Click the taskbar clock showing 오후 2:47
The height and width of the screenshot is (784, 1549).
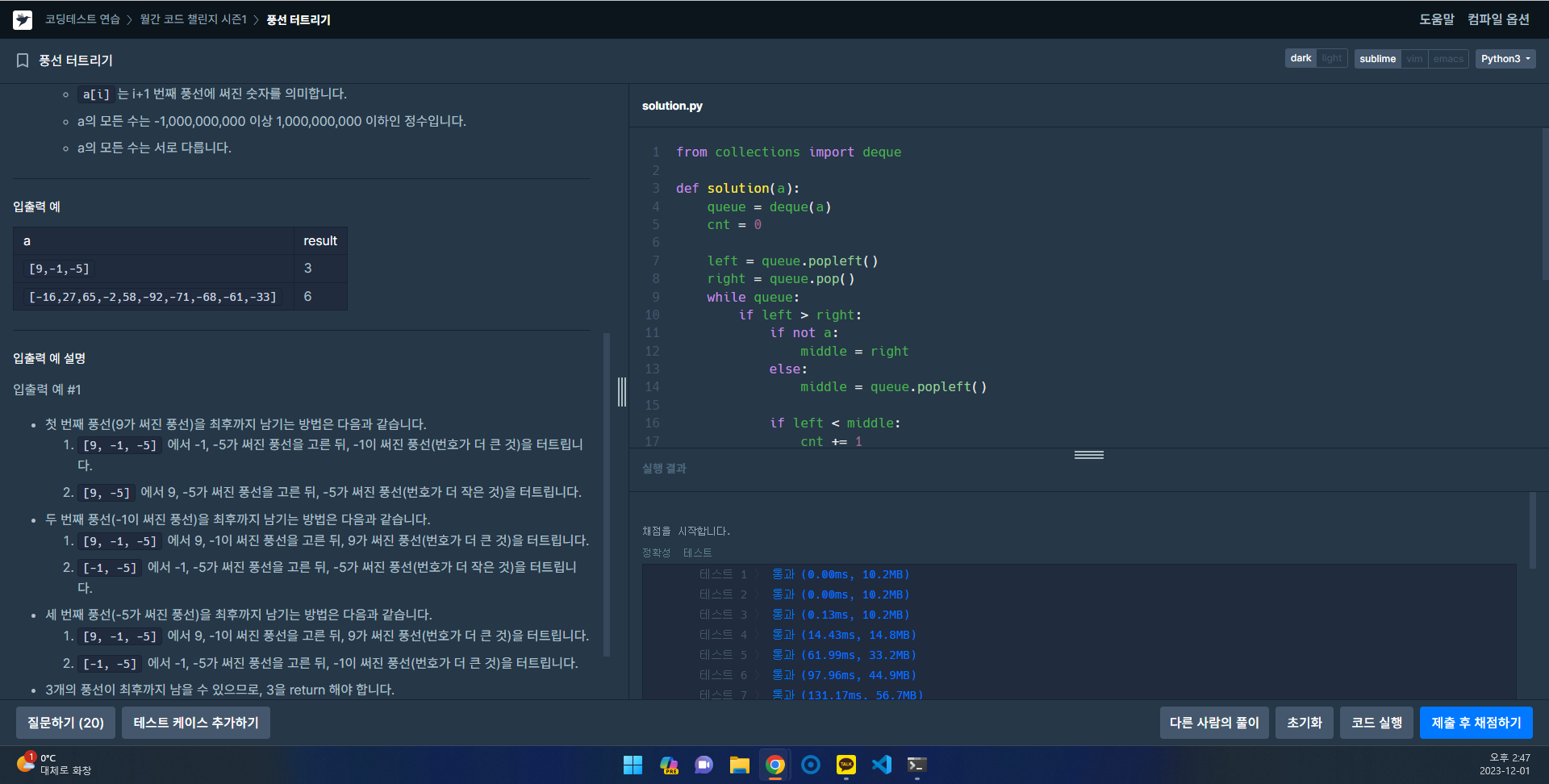point(1505,765)
